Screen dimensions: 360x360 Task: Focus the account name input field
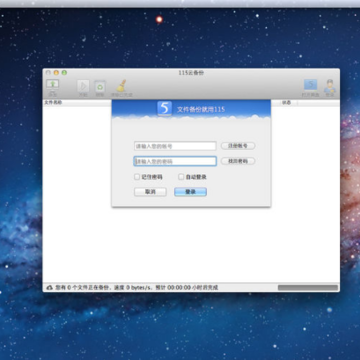pos(175,146)
